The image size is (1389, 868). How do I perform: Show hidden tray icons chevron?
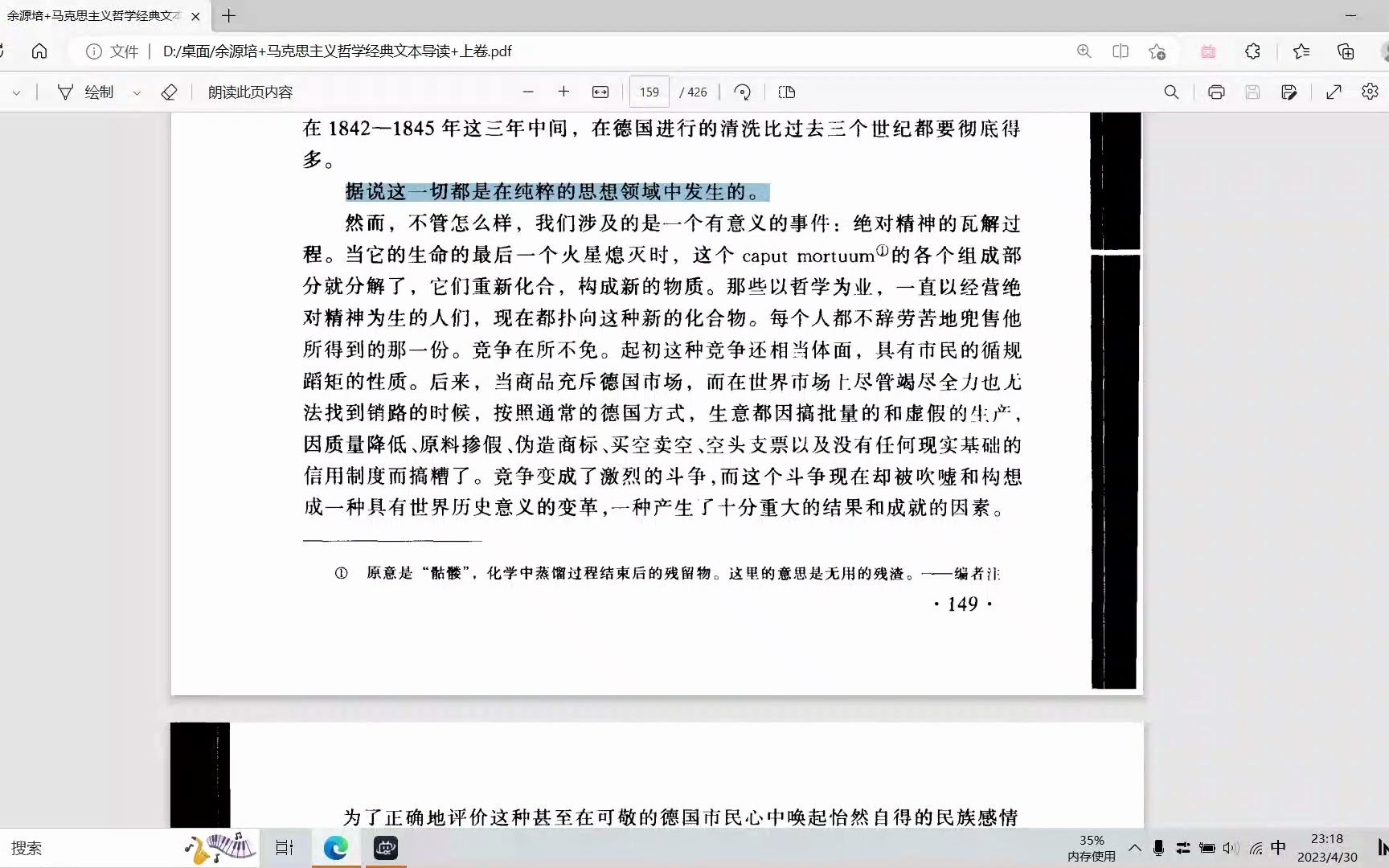click(x=1135, y=848)
